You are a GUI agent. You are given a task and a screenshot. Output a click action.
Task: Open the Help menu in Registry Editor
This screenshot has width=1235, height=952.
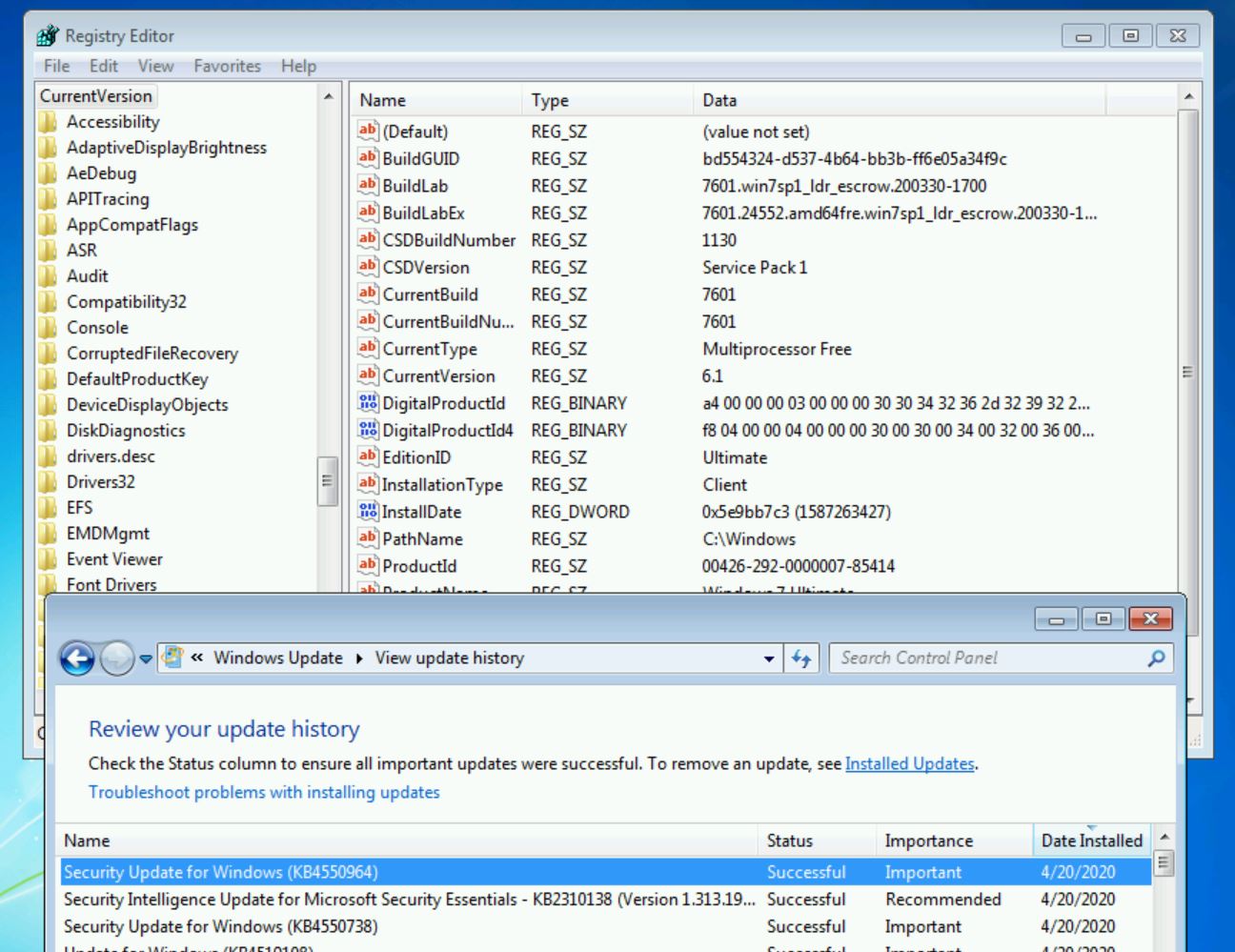click(298, 66)
